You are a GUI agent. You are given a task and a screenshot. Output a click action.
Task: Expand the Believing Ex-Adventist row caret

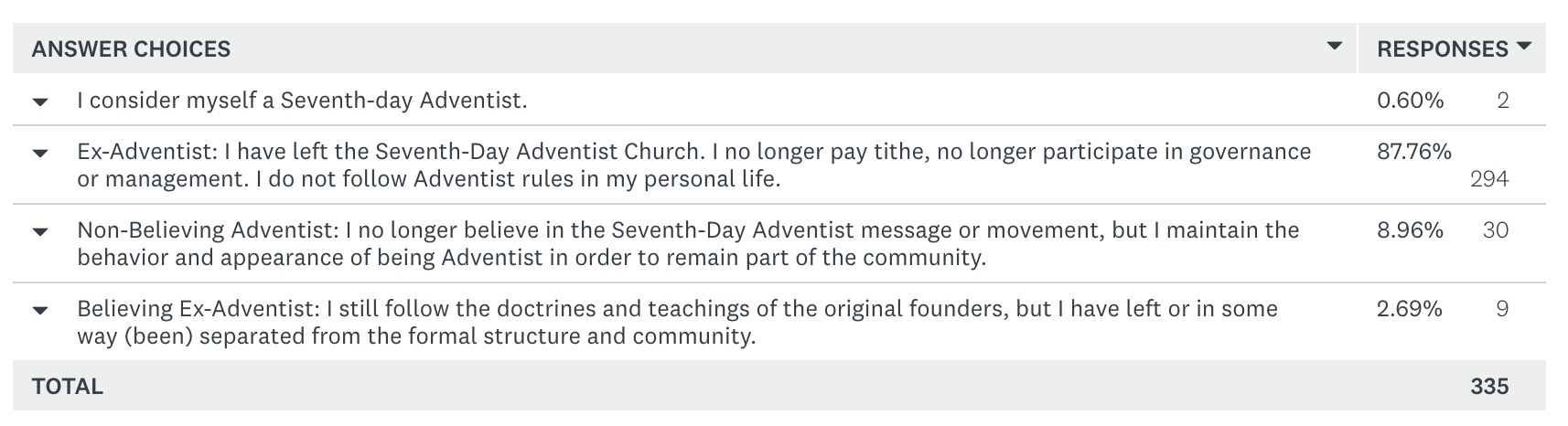[x=40, y=310]
